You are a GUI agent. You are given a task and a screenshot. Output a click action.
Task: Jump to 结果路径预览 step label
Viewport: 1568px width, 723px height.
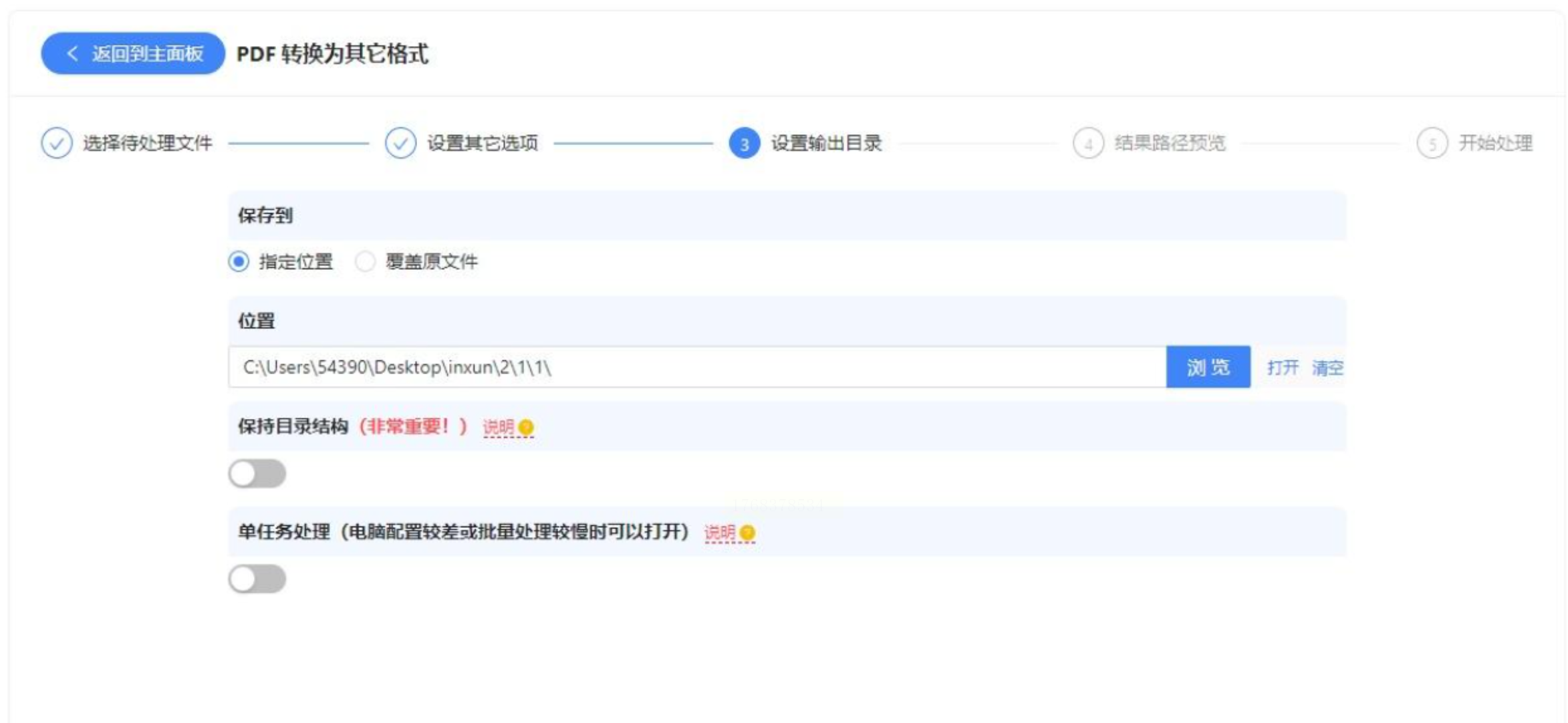pyautogui.click(x=1170, y=143)
